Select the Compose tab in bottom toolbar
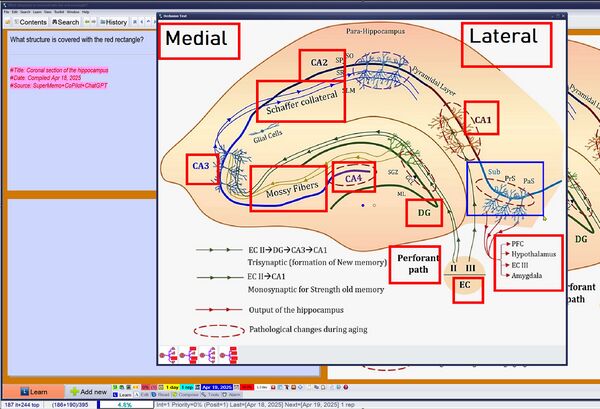600x409 pixels. [x=186, y=394]
